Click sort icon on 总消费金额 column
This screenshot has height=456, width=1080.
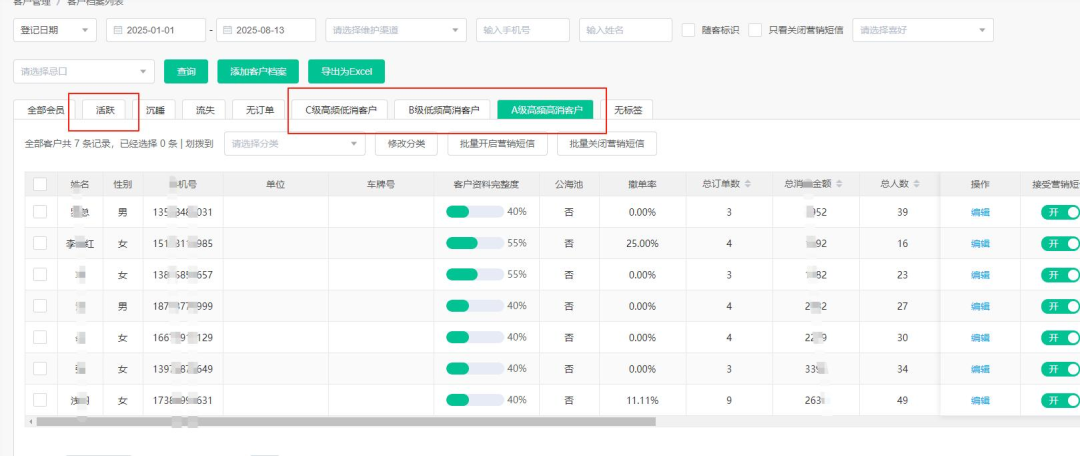tap(840, 184)
